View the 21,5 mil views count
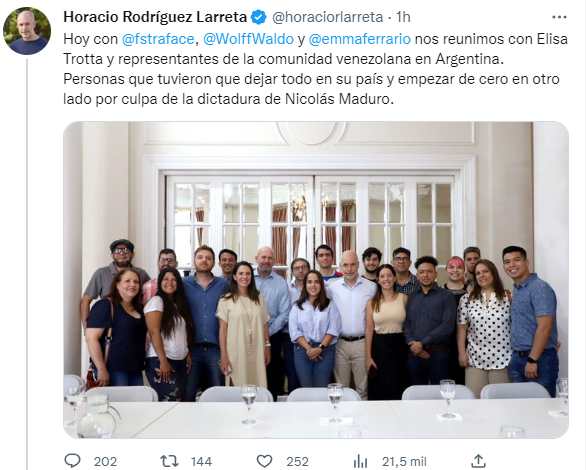The width and height of the screenshot is (586, 470). click(x=404, y=462)
